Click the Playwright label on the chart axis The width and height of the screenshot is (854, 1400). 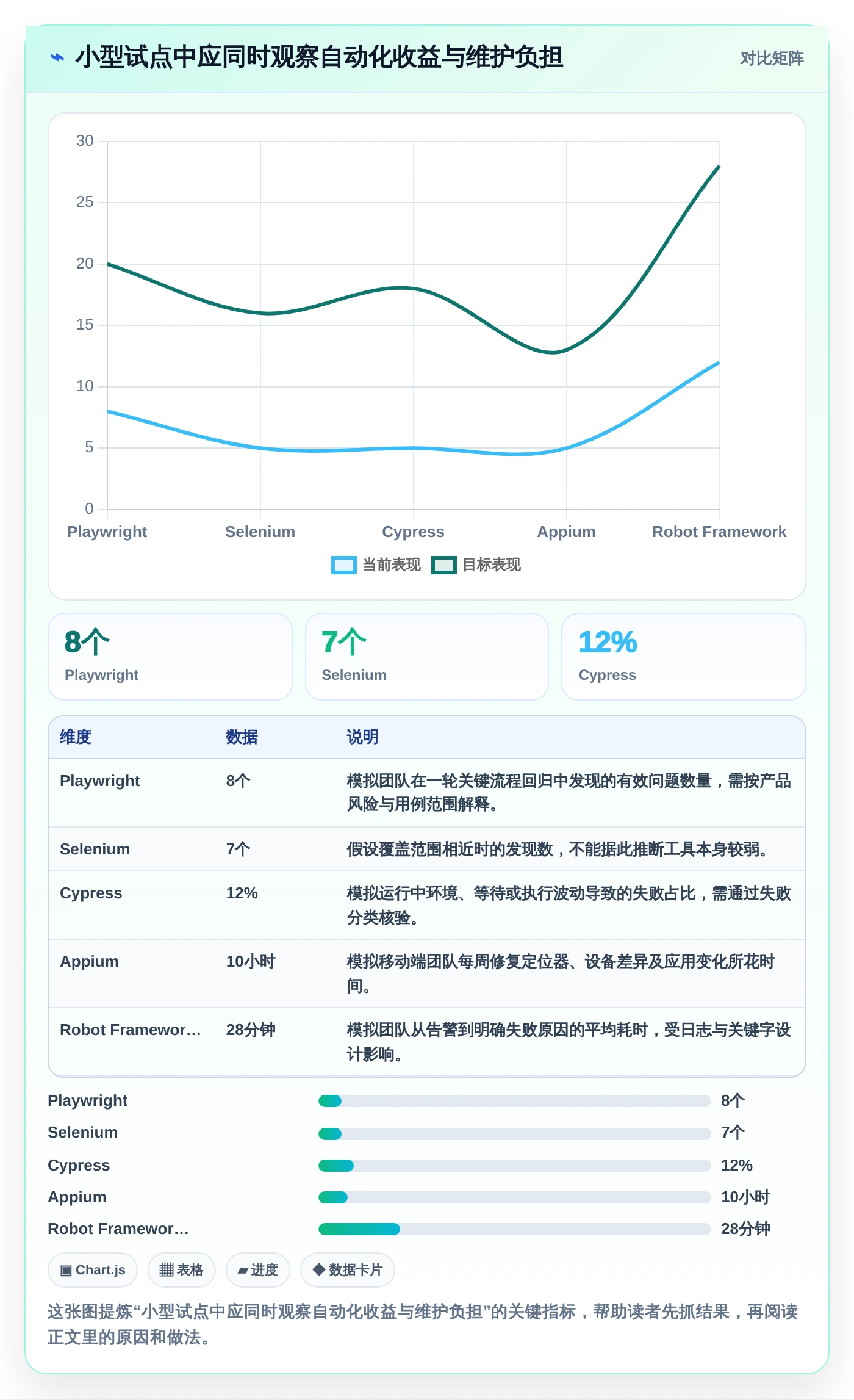coord(107,532)
